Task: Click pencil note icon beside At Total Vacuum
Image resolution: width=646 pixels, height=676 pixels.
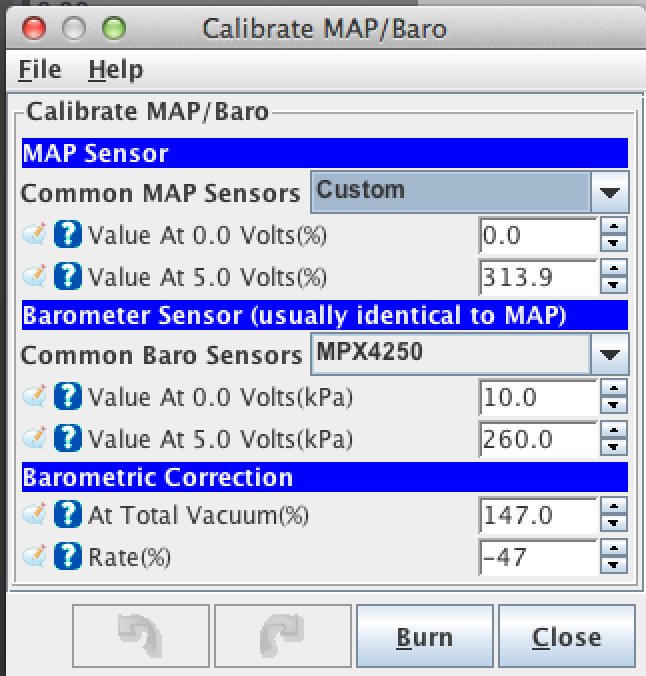Action: [x=35, y=516]
